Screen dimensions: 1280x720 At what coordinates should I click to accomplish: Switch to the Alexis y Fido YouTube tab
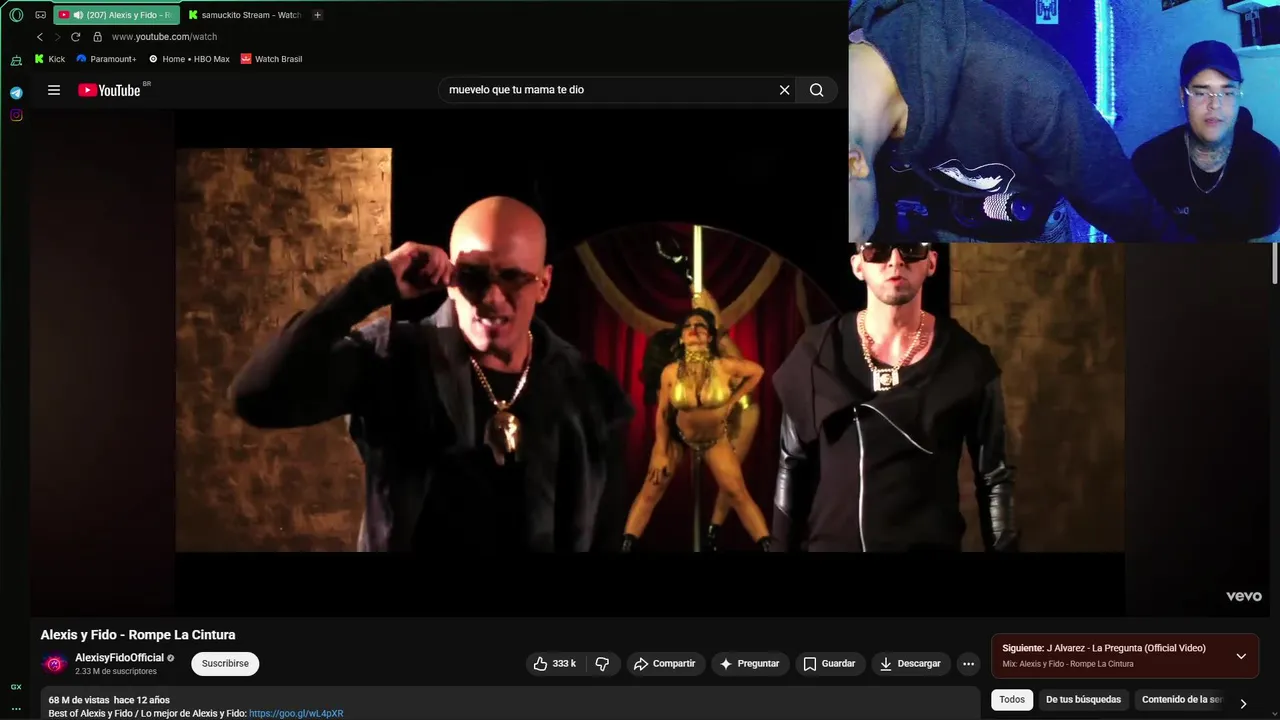click(115, 15)
